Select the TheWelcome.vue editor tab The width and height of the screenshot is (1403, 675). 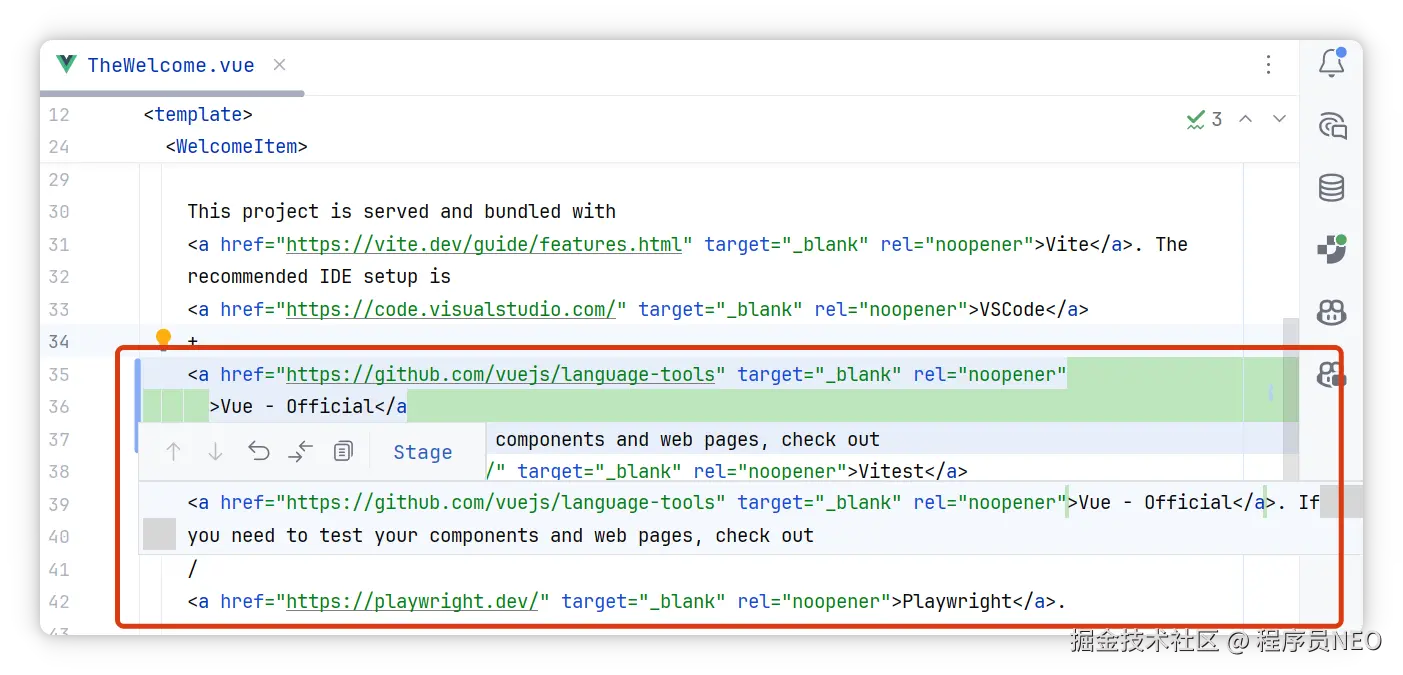(x=171, y=66)
